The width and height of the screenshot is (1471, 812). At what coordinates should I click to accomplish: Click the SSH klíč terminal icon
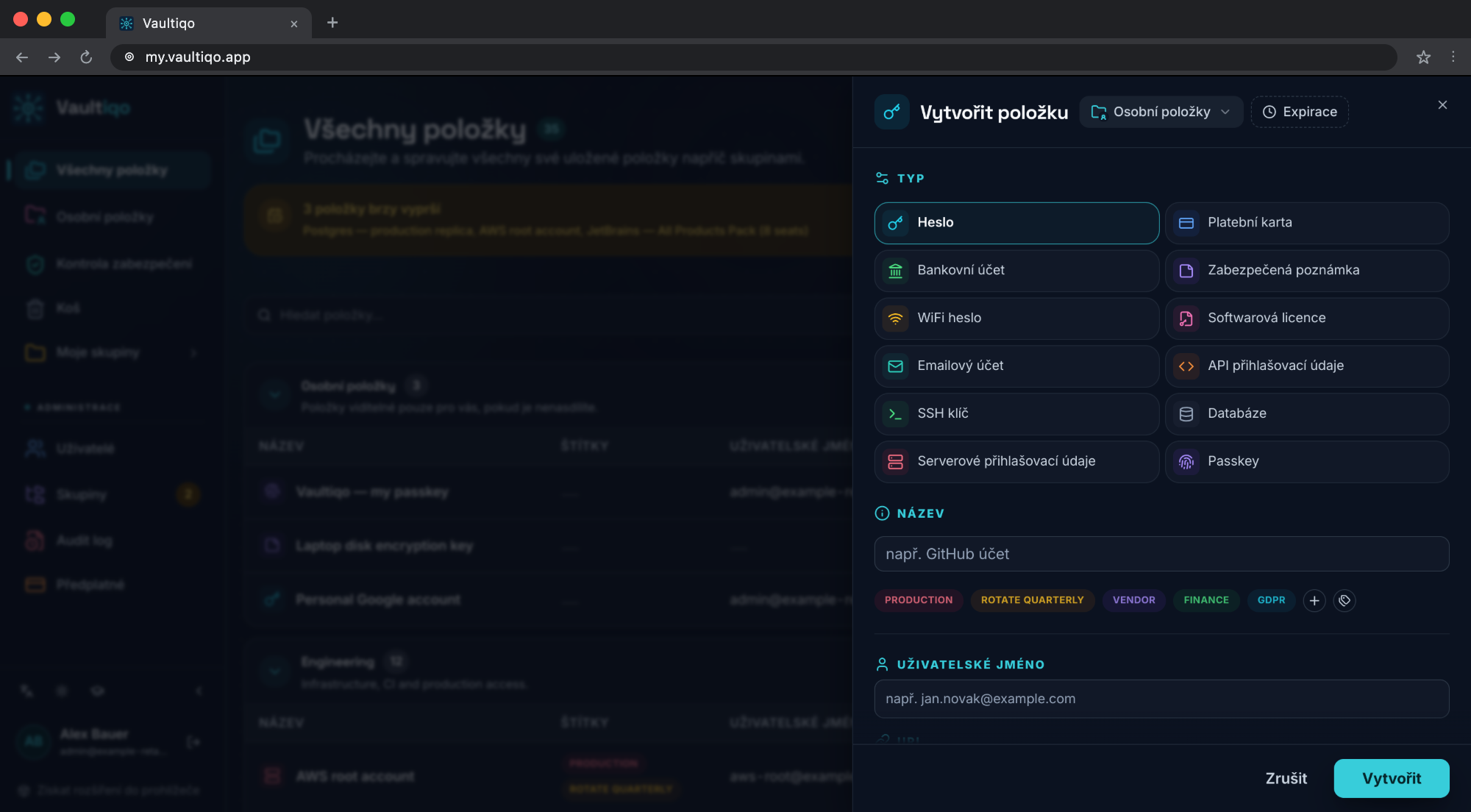pyautogui.click(x=895, y=414)
